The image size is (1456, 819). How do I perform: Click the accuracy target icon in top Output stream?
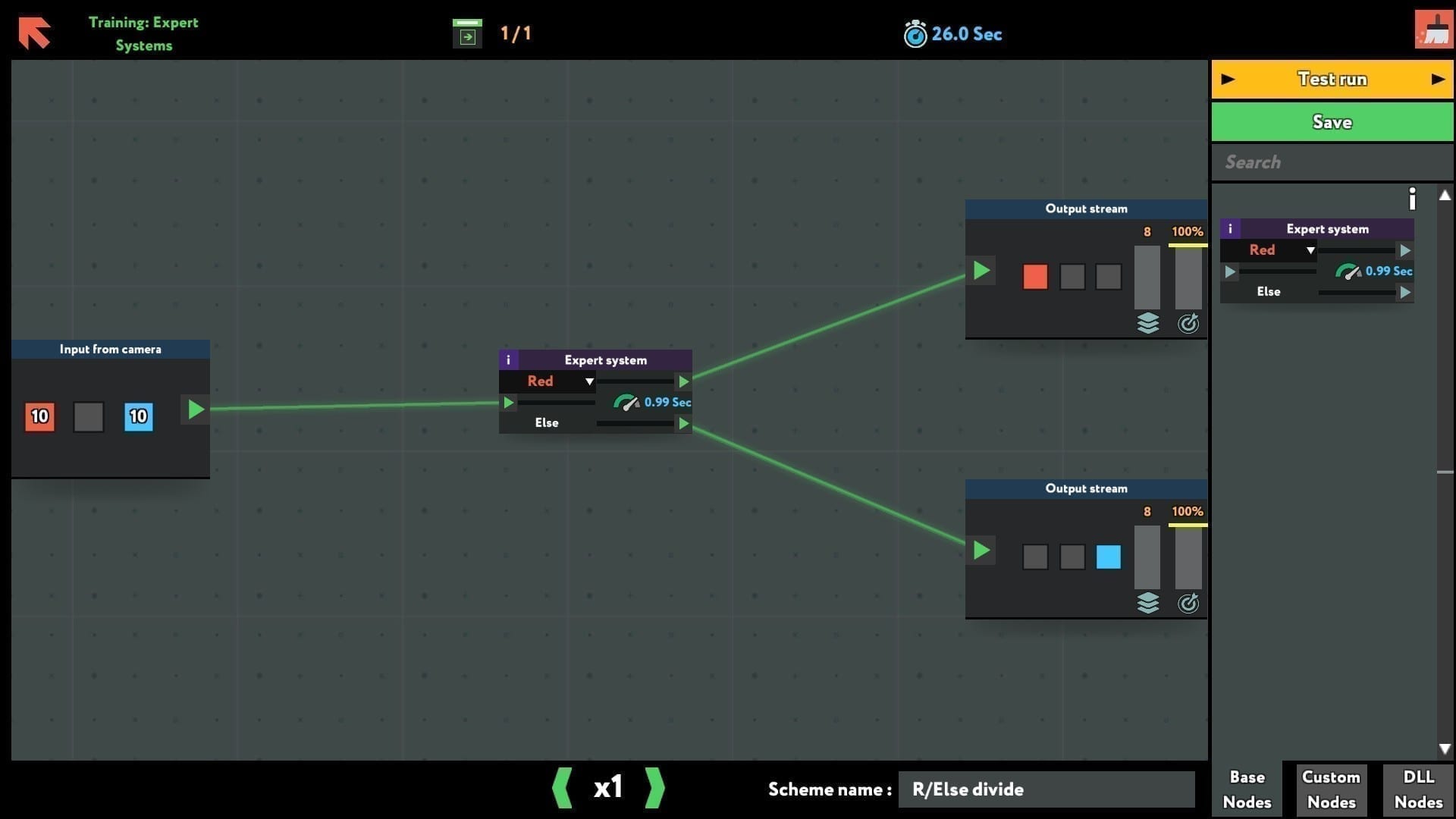1188,323
